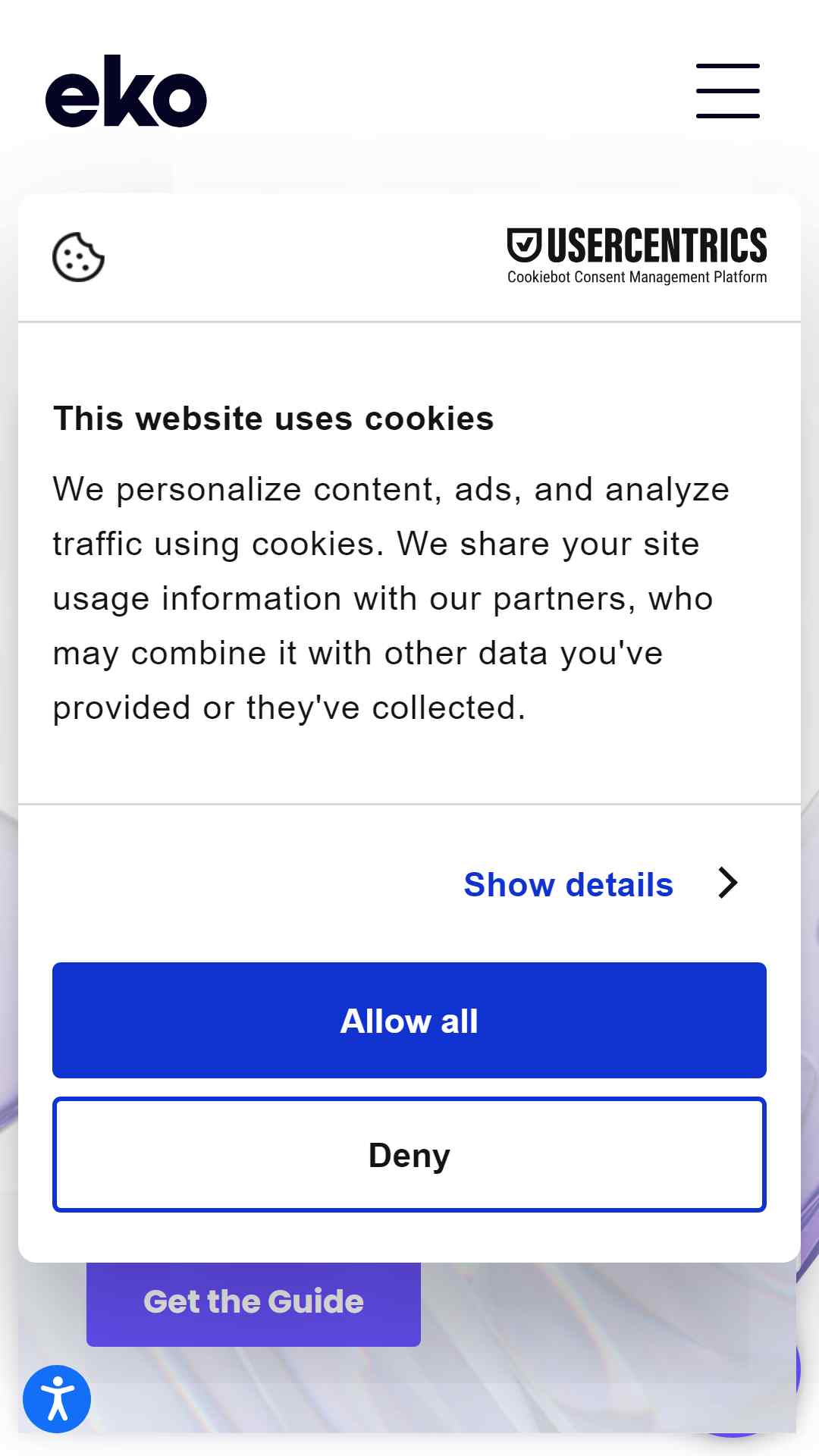The image size is (819, 1456).
Task: Click the words 'Allow all'
Action: tap(409, 1021)
